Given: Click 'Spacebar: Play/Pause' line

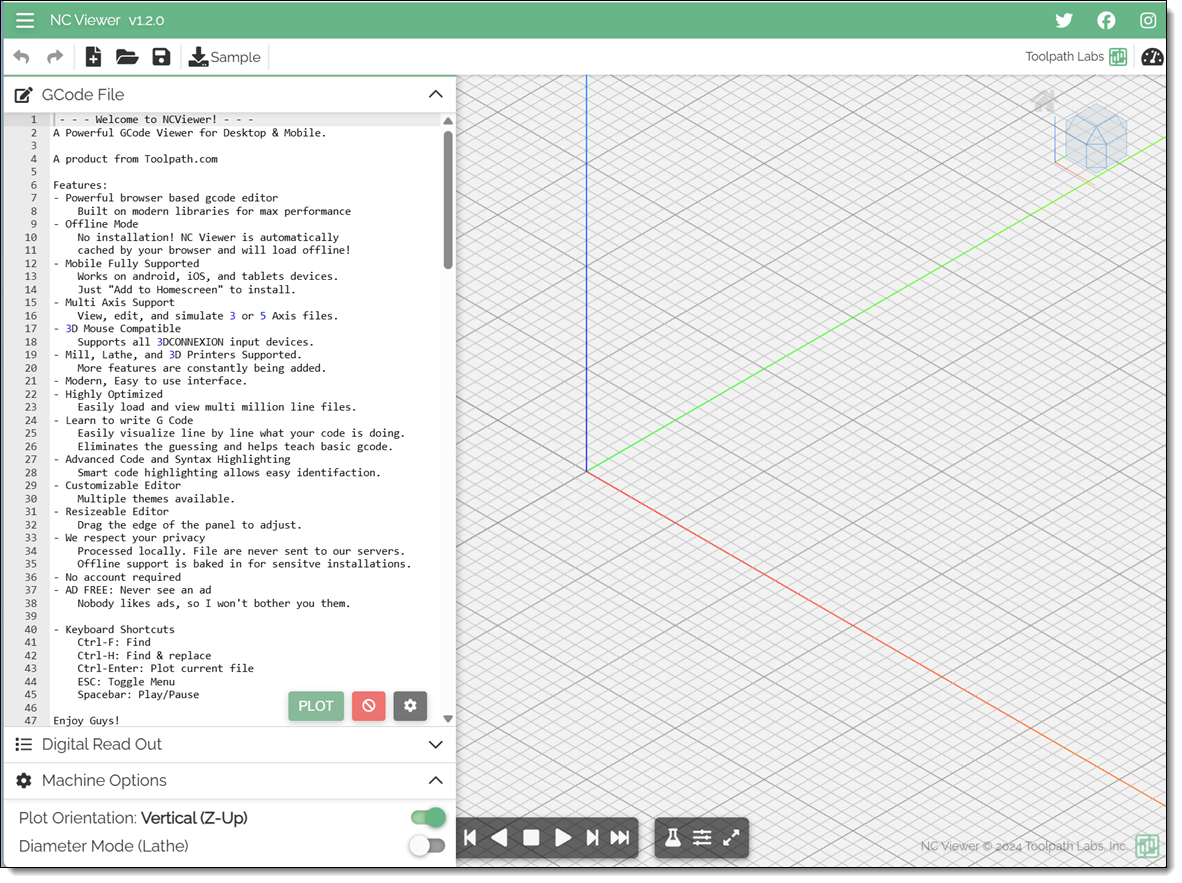Looking at the screenshot, I should point(138,694).
